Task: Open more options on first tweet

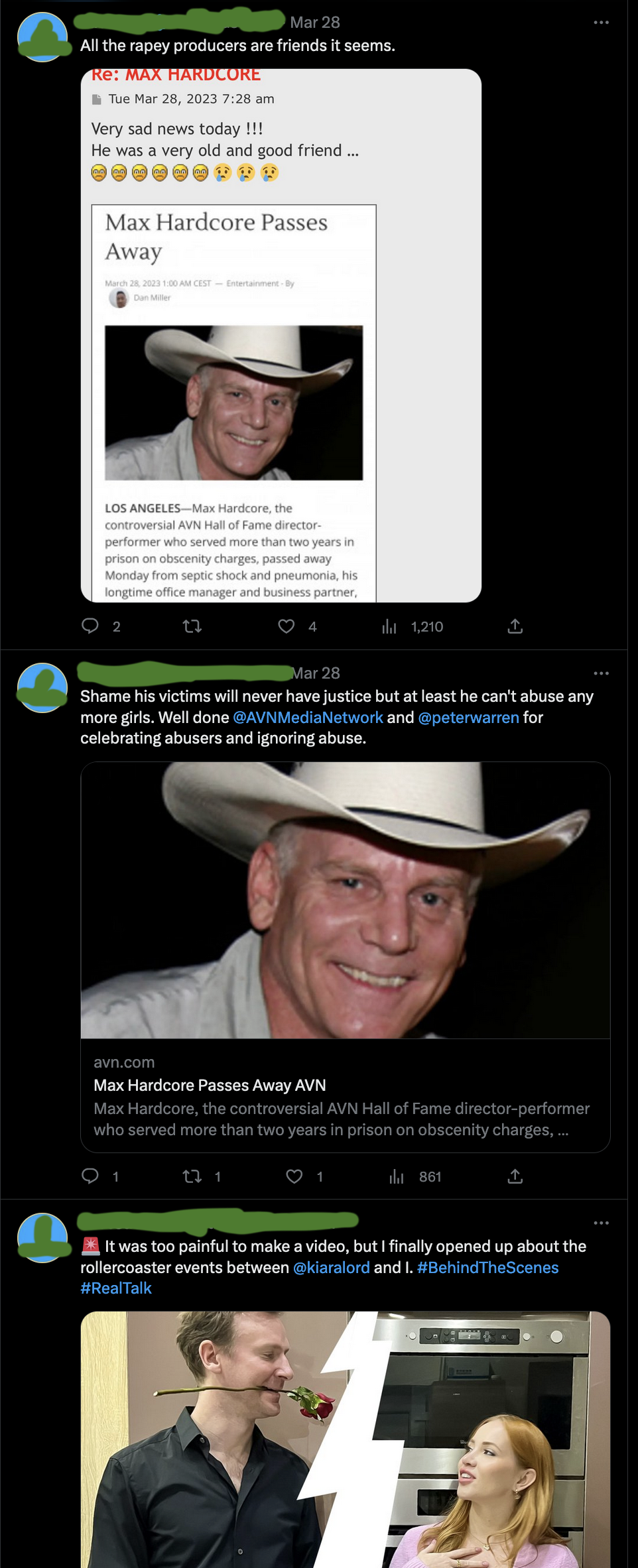Action: 601,23
